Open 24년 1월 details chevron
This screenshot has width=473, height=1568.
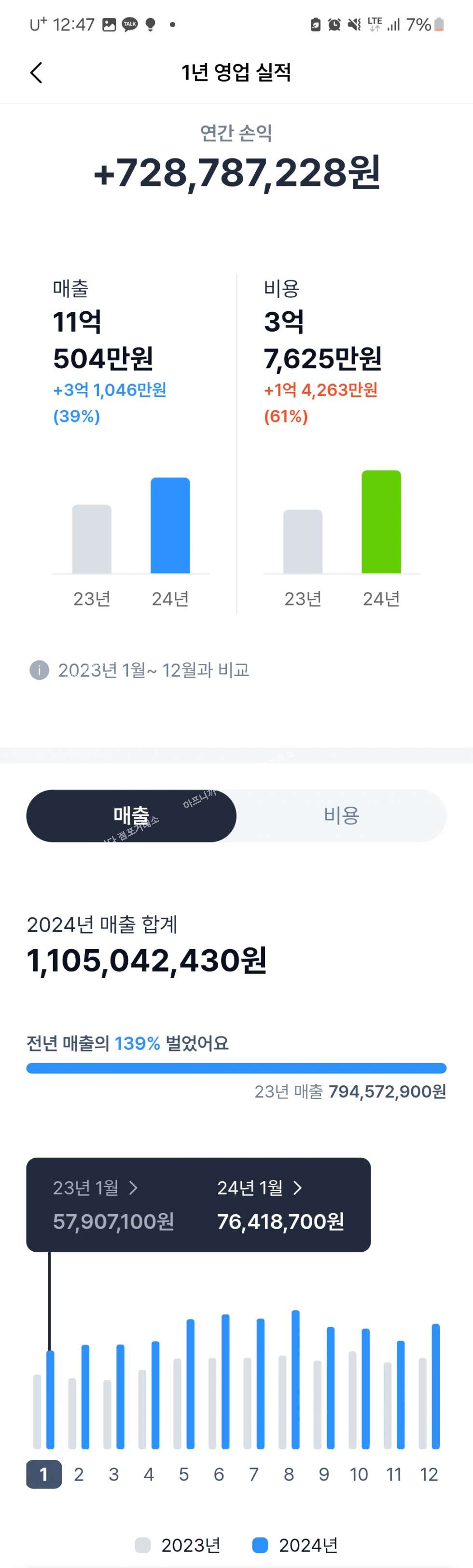[x=298, y=1188]
